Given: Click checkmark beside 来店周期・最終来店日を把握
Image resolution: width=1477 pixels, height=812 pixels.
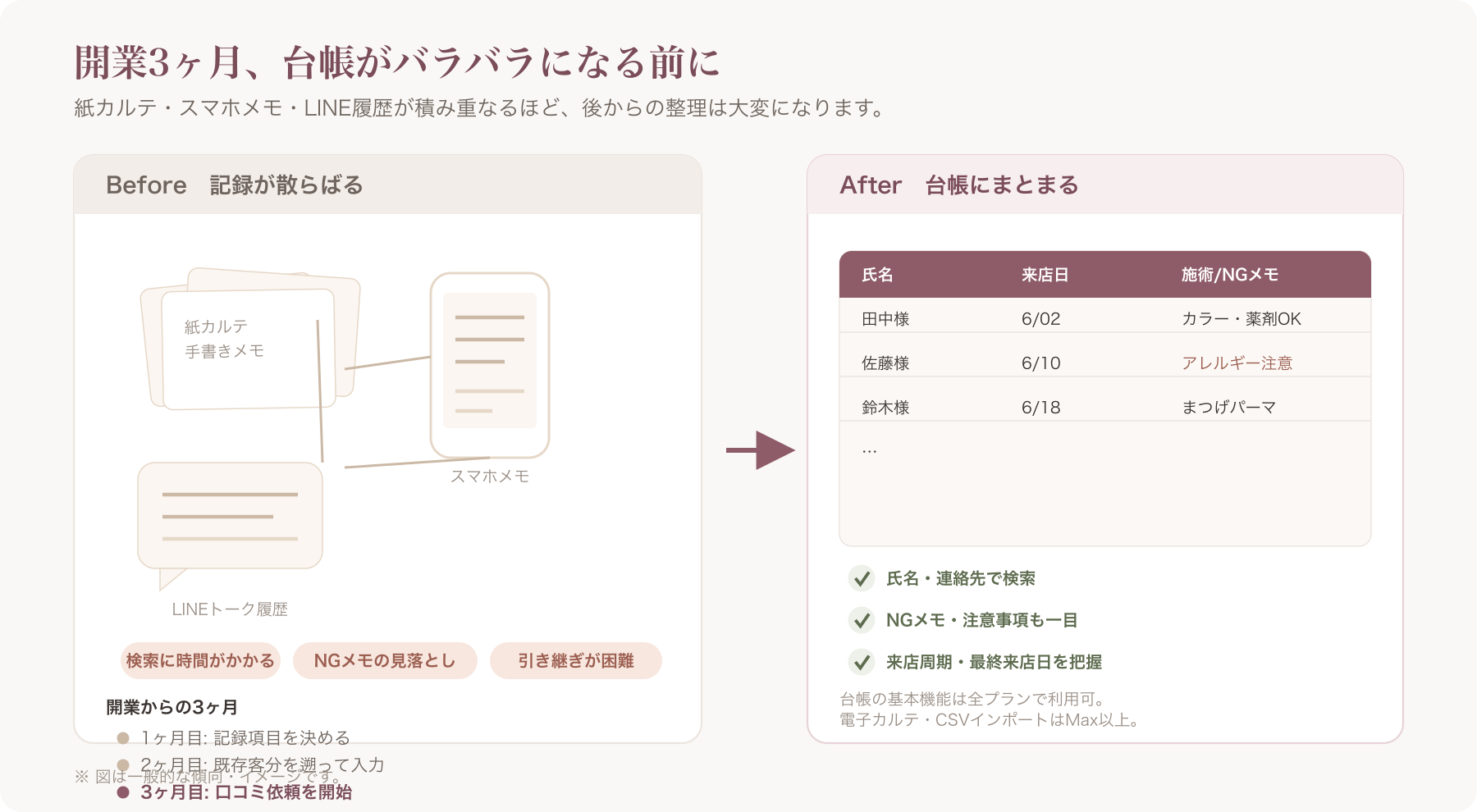Looking at the screenshot, I should [862, 662].
